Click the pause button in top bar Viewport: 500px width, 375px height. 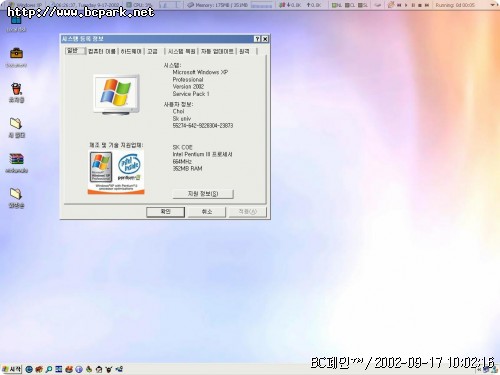tap(413, 5)
